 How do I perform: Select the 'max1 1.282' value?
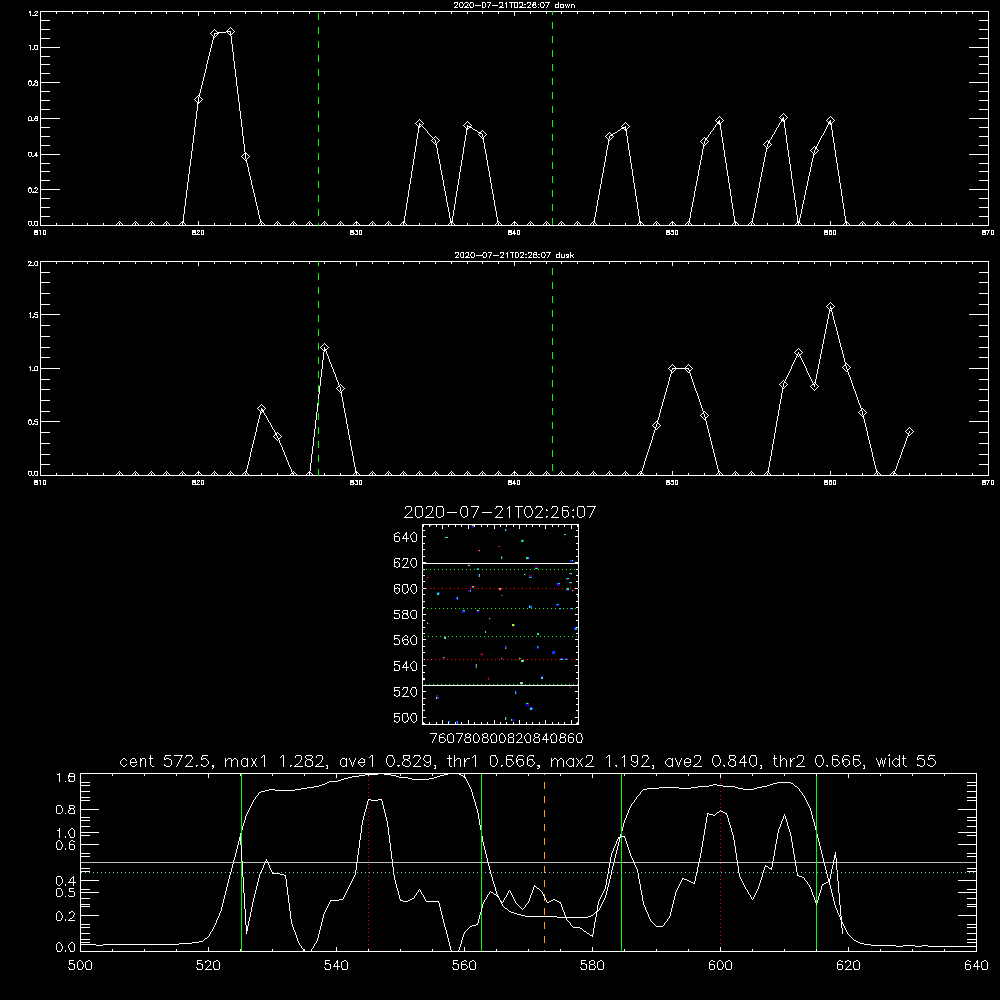point(277,761)
